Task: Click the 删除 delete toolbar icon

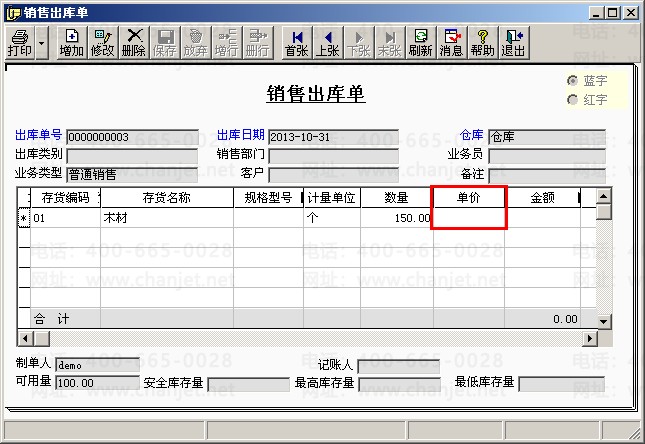Action: [x=134, y=43]
